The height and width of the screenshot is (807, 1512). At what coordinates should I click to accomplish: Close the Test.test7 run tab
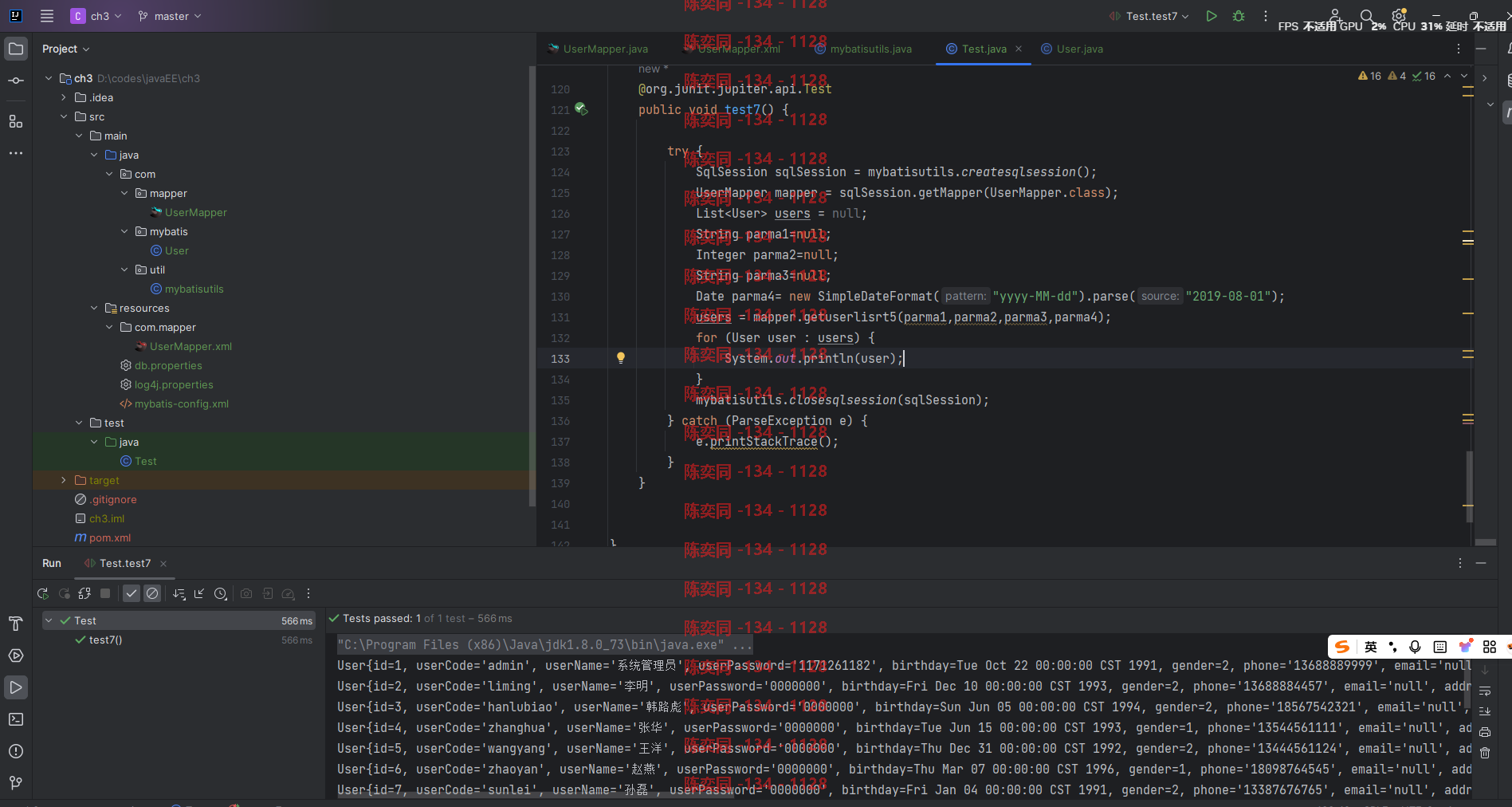[x=163, y=564]
